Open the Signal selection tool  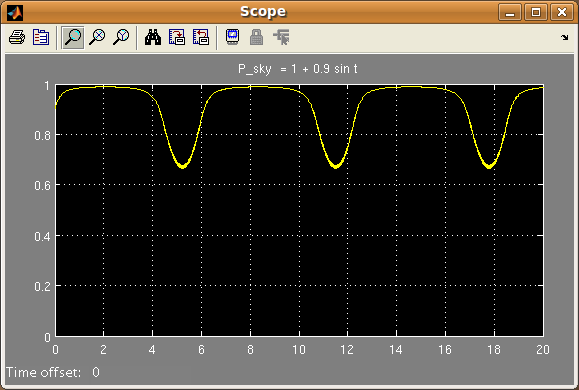pyautogui.click(x=281, y=37)
